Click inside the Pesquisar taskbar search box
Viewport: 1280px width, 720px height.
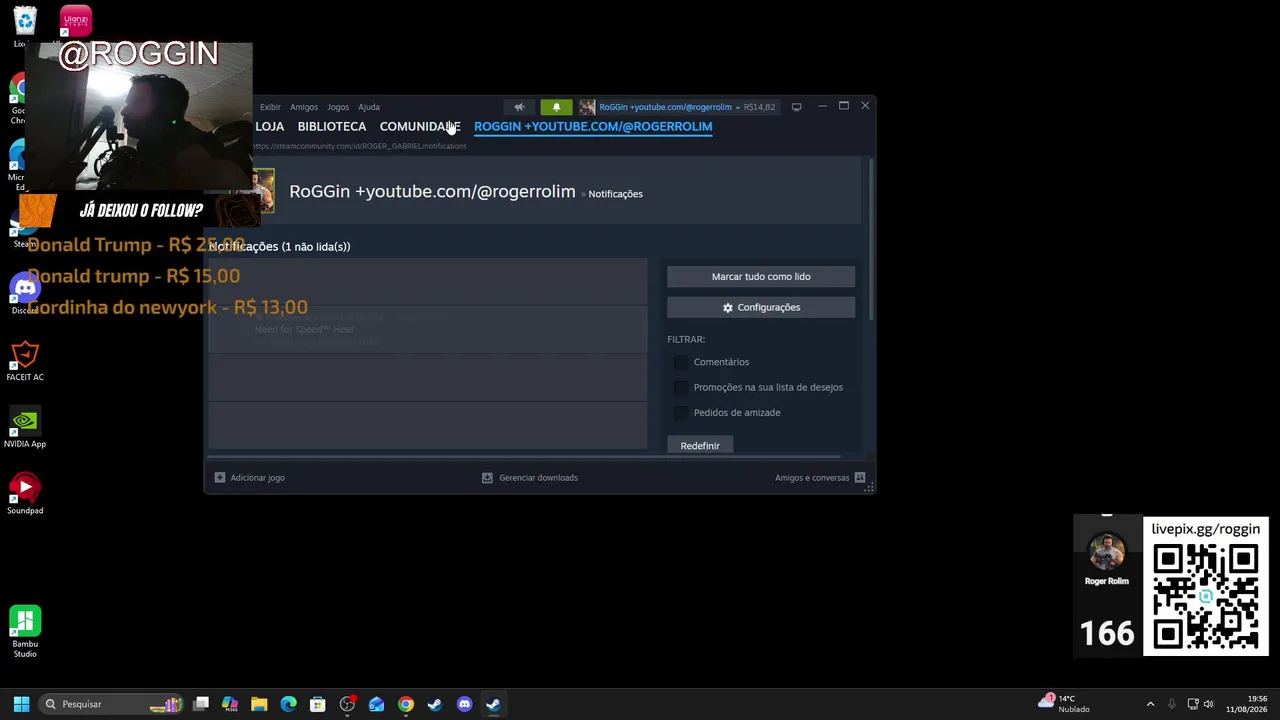click(x=111, y=704)
